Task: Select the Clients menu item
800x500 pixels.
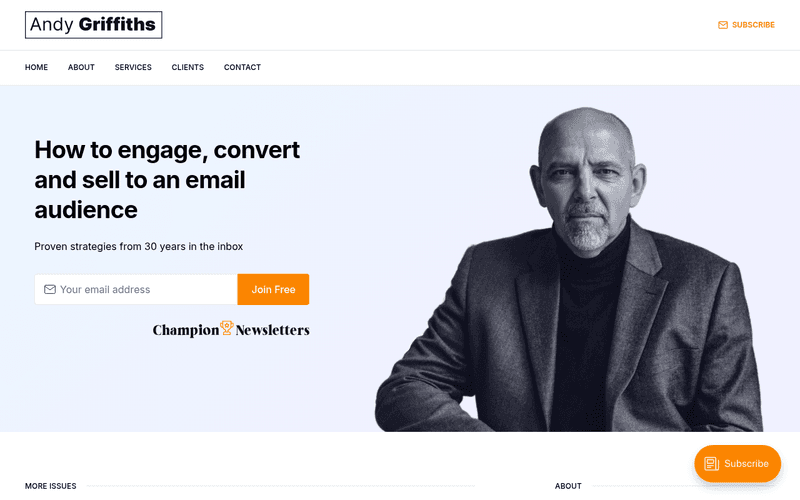Action: pyautogui.click(x=188, y=67)
